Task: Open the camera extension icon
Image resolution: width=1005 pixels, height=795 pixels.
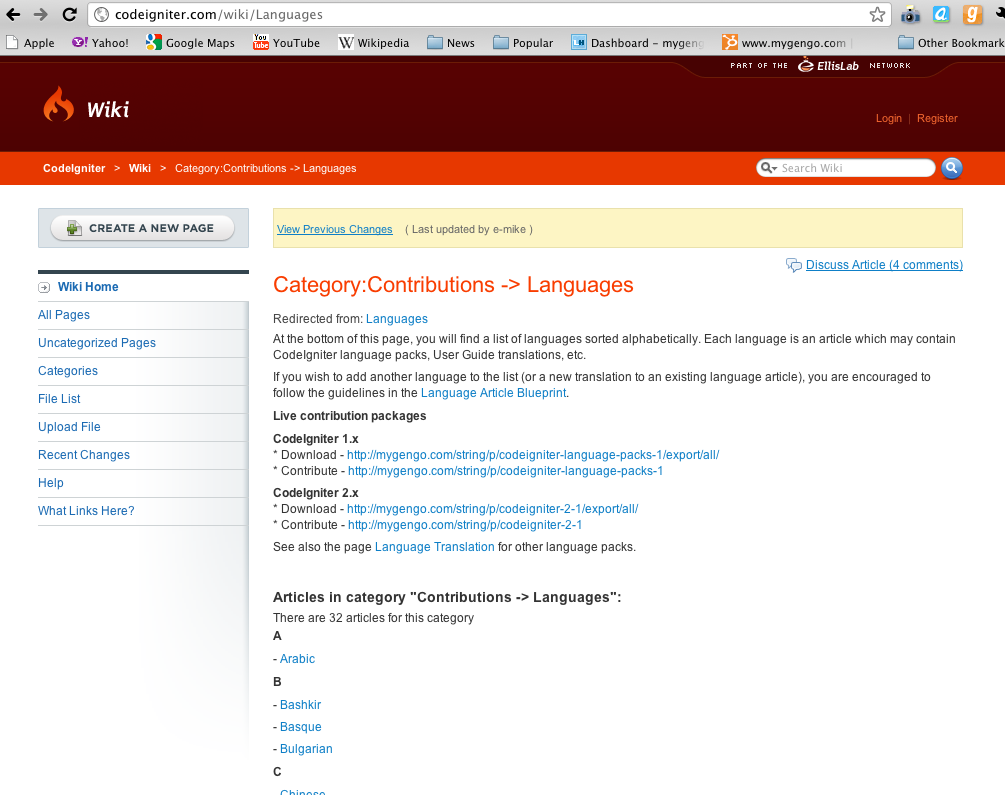Action: 910,15
